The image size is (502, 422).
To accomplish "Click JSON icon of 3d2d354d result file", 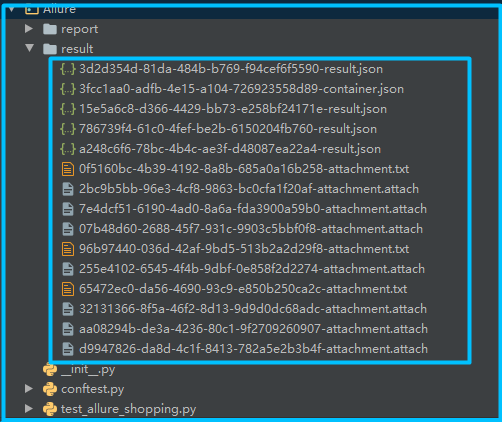I will (x=68, y=69).
